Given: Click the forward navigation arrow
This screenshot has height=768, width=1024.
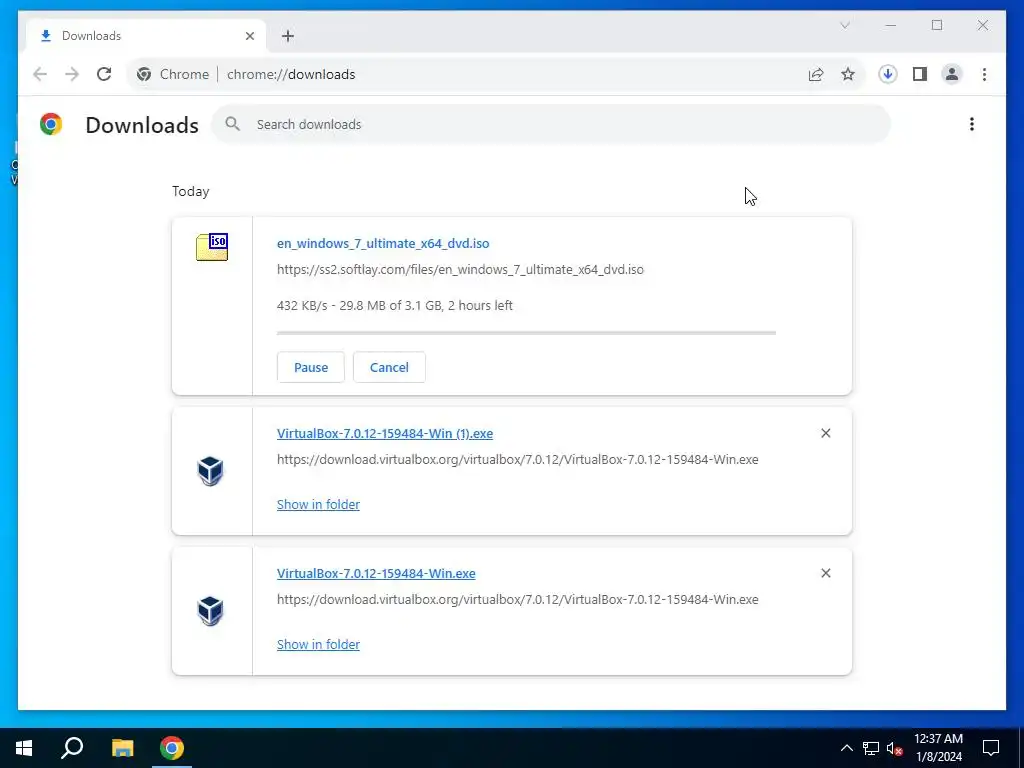Looking at the screenshot, I should point(72,74).
